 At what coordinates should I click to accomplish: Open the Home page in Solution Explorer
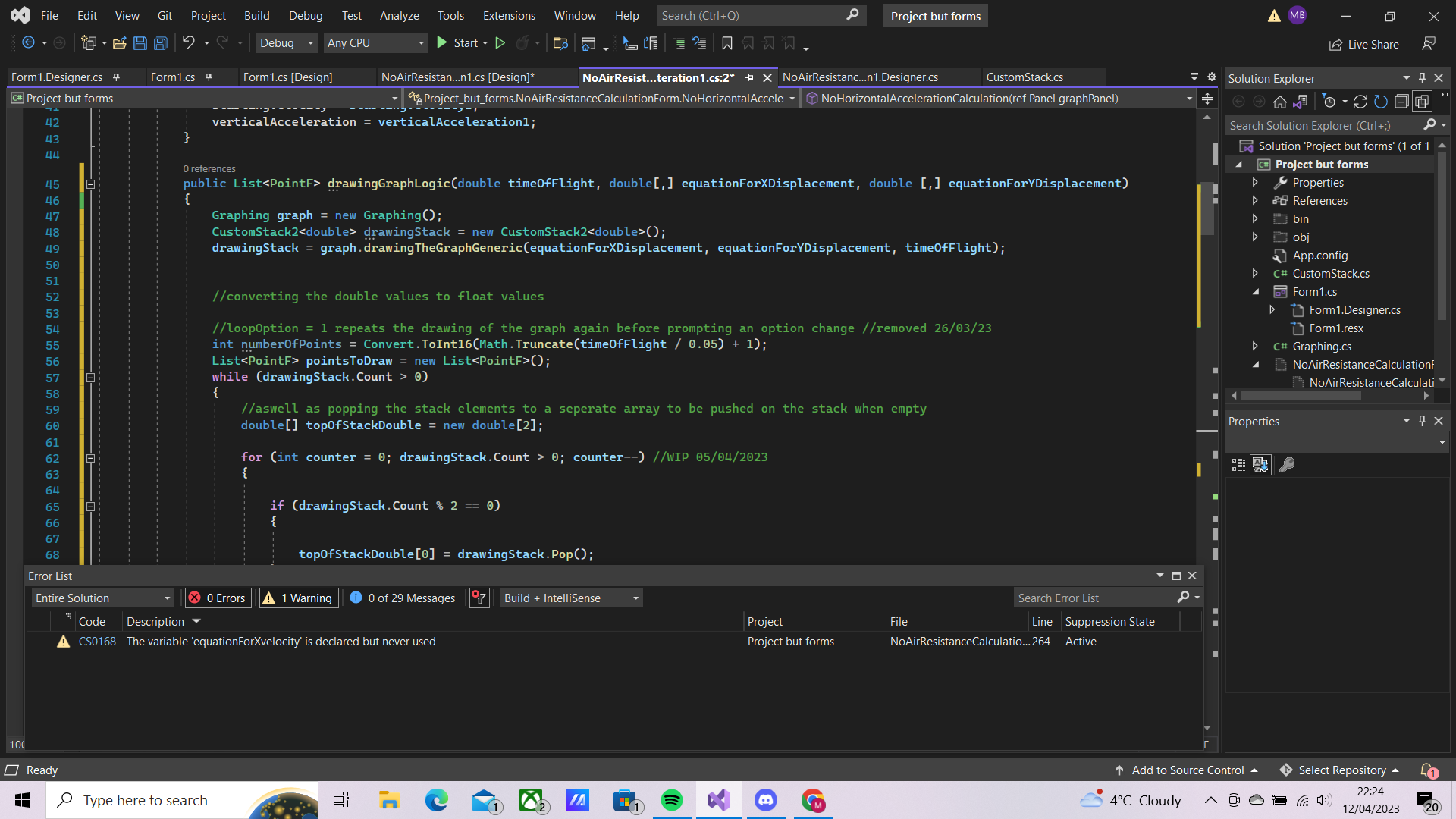pos(1280,101)
